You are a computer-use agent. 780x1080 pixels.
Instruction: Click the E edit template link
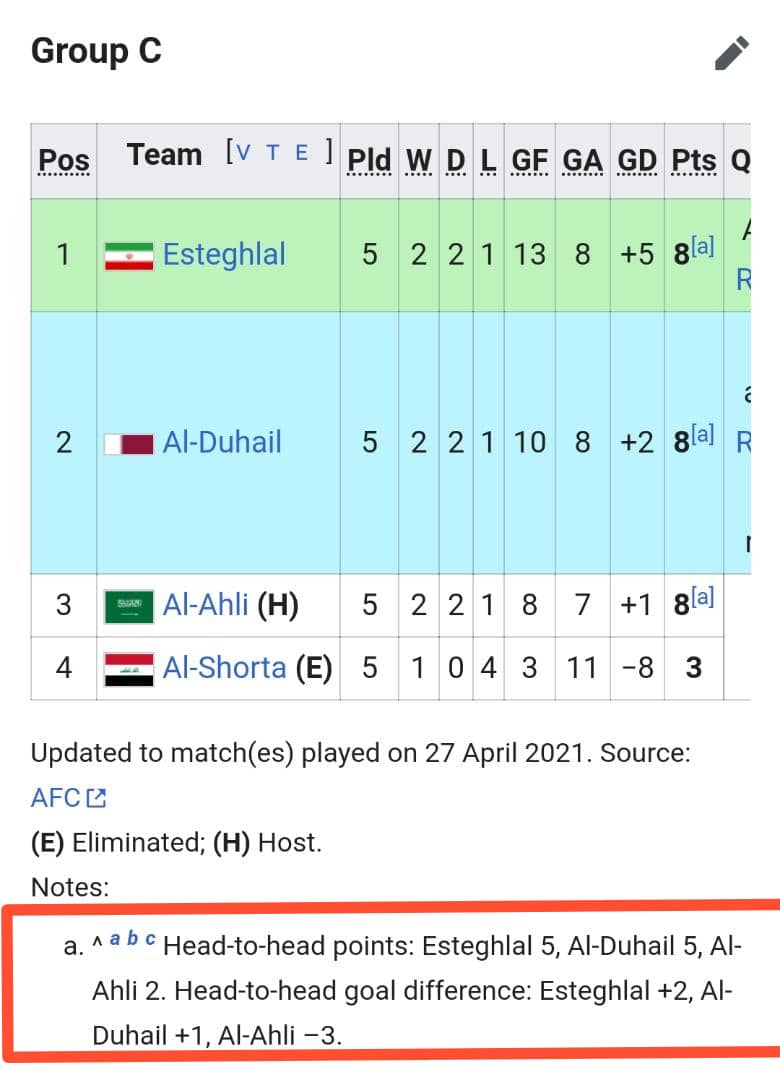click(302, 153)
